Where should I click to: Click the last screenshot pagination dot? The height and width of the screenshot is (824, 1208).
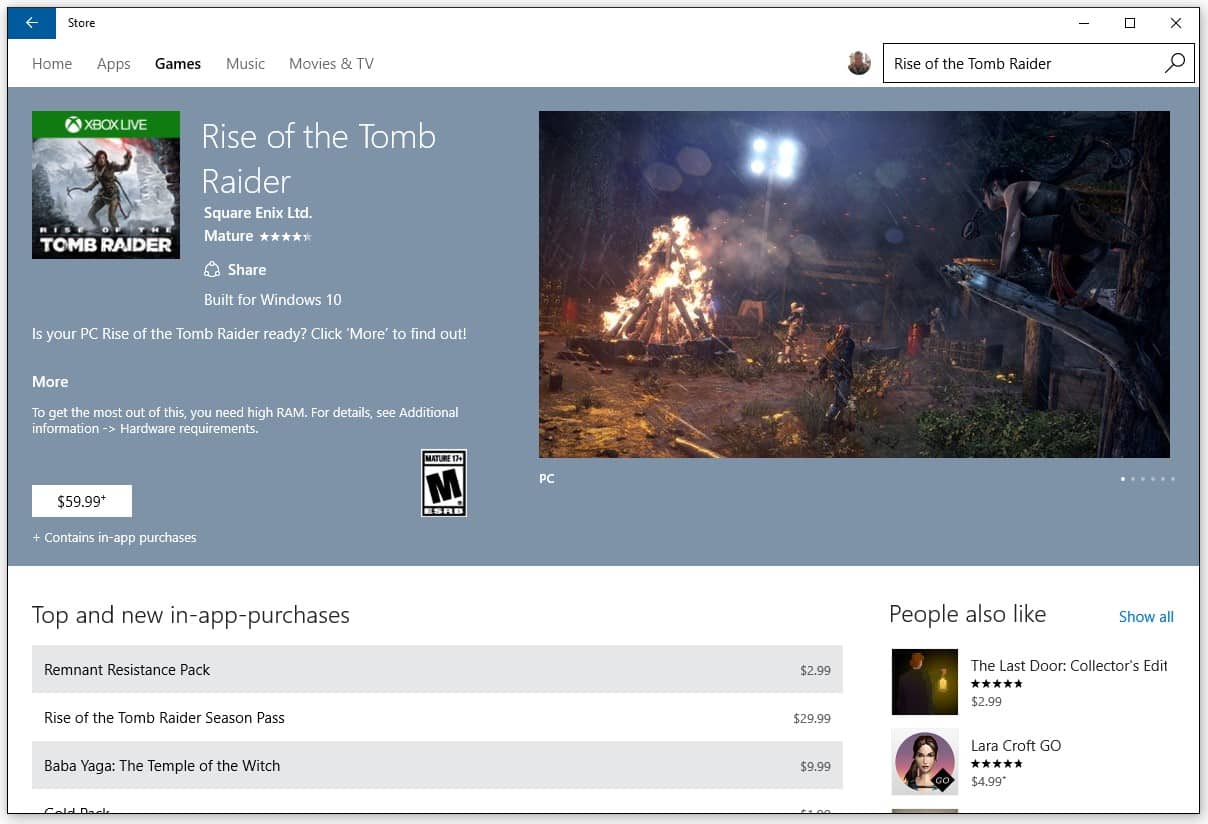tap(1172, 479)
